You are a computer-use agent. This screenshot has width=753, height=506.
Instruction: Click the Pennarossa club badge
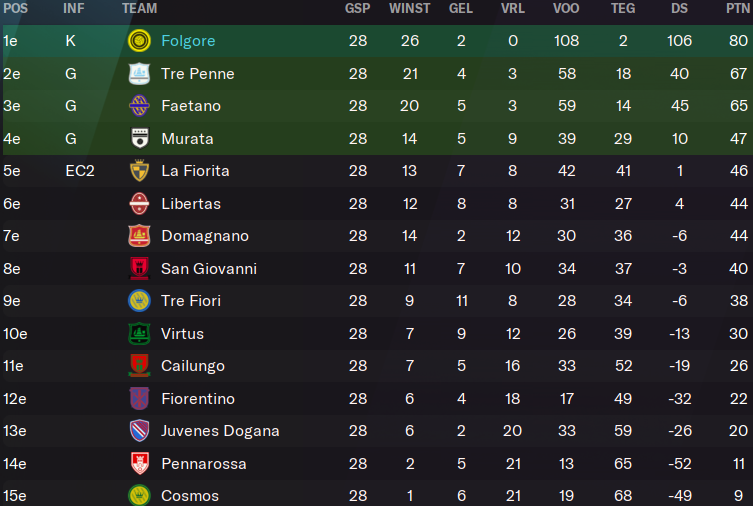pyautogui.click(x=140, y=463)
